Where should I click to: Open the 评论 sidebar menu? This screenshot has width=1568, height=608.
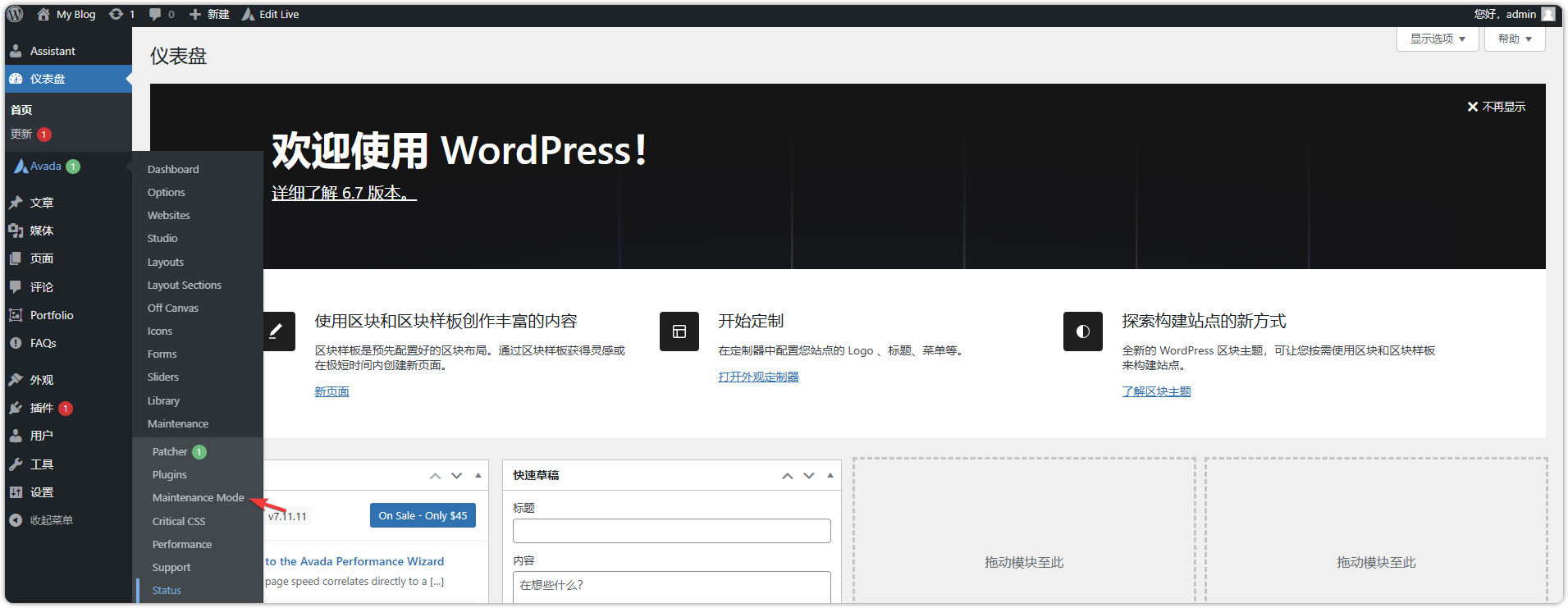[68, 287]
